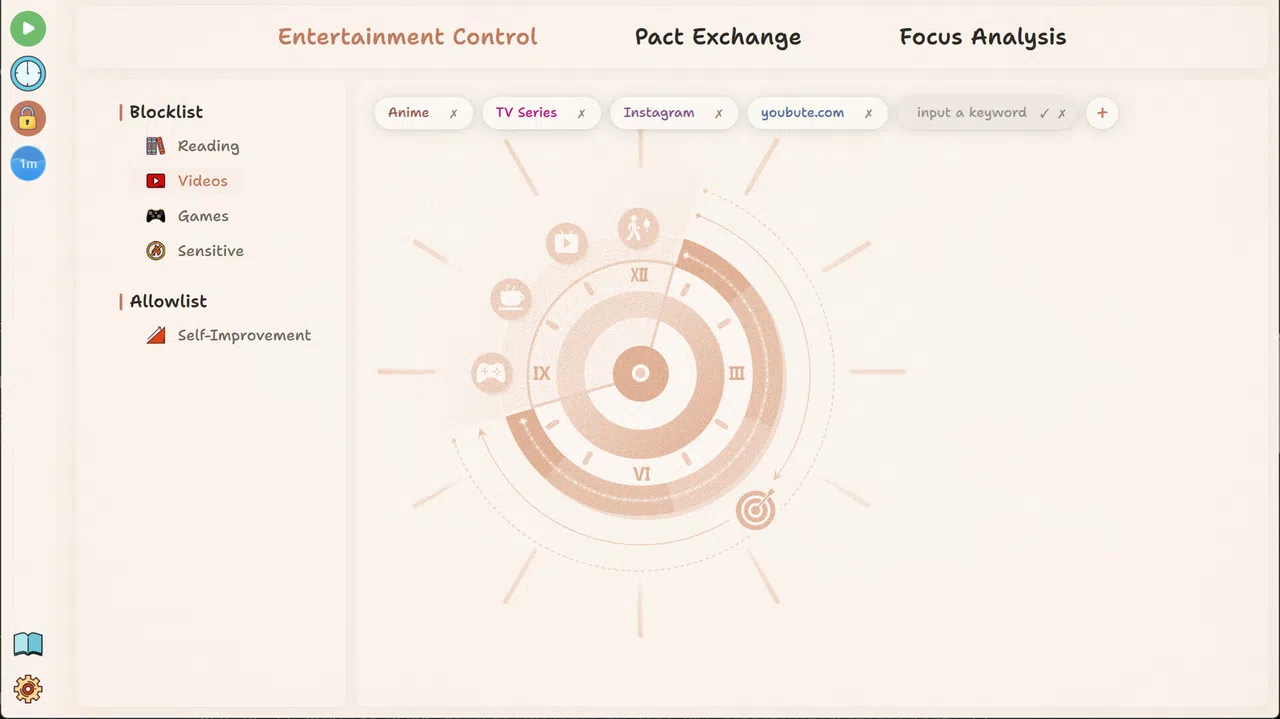Click the Blocklist section heading

click(x=166, y=112)
